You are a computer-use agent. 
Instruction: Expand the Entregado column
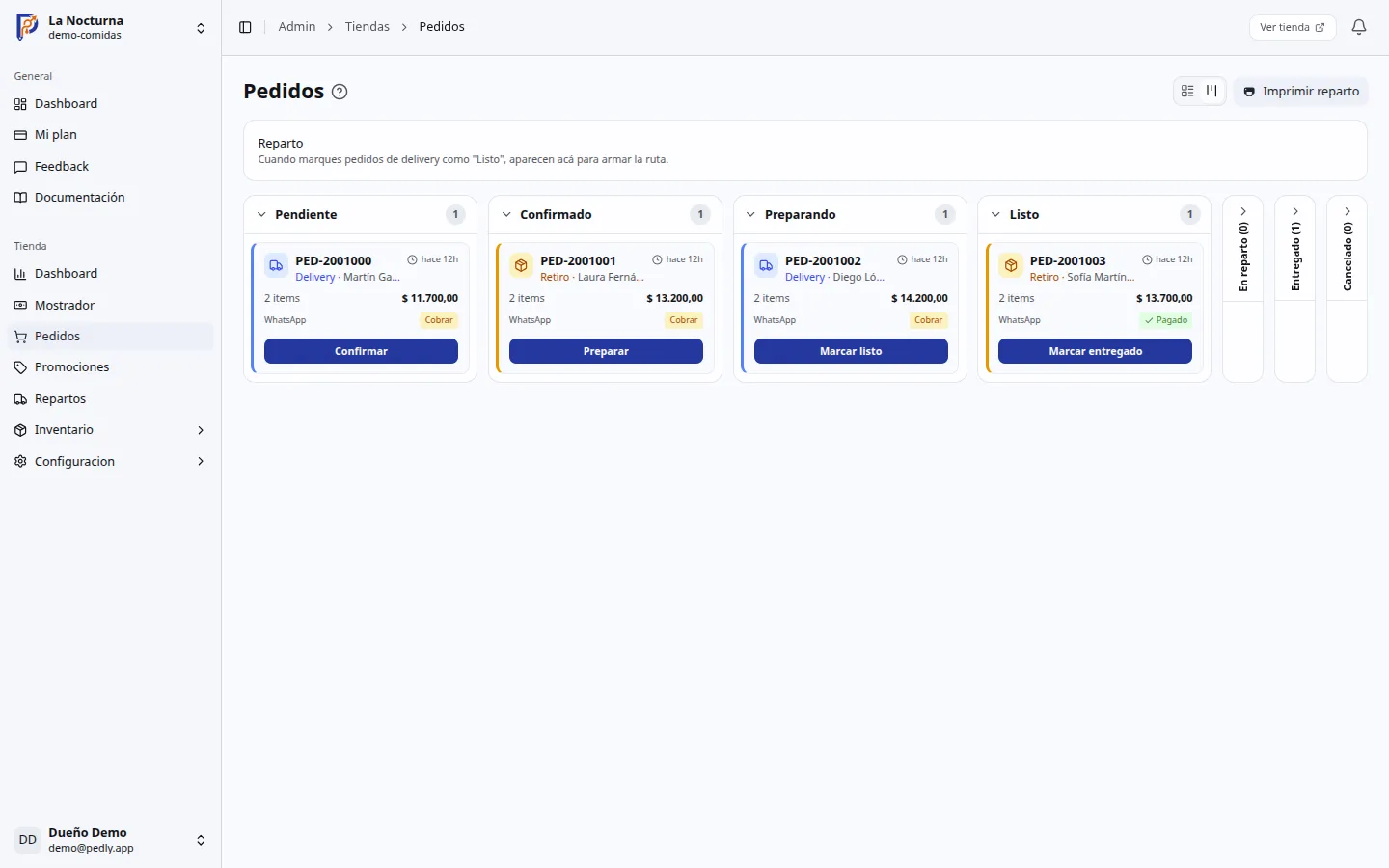(x=1295, y=211)
